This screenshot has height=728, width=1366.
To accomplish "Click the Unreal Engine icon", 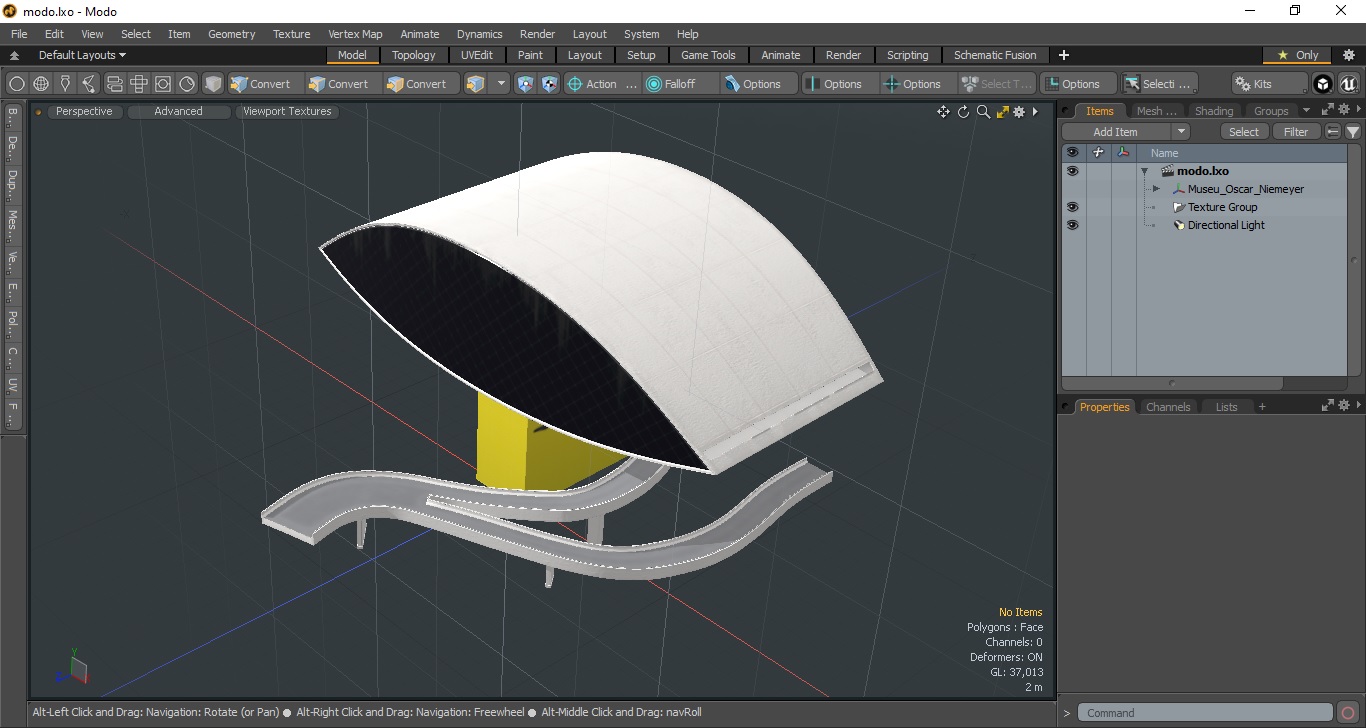I will (x=1348, y=84).
